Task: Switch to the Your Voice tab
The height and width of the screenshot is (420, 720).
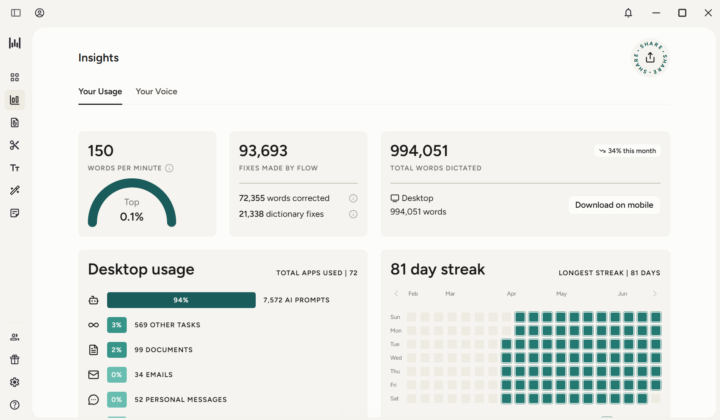Action: (156, 91)
